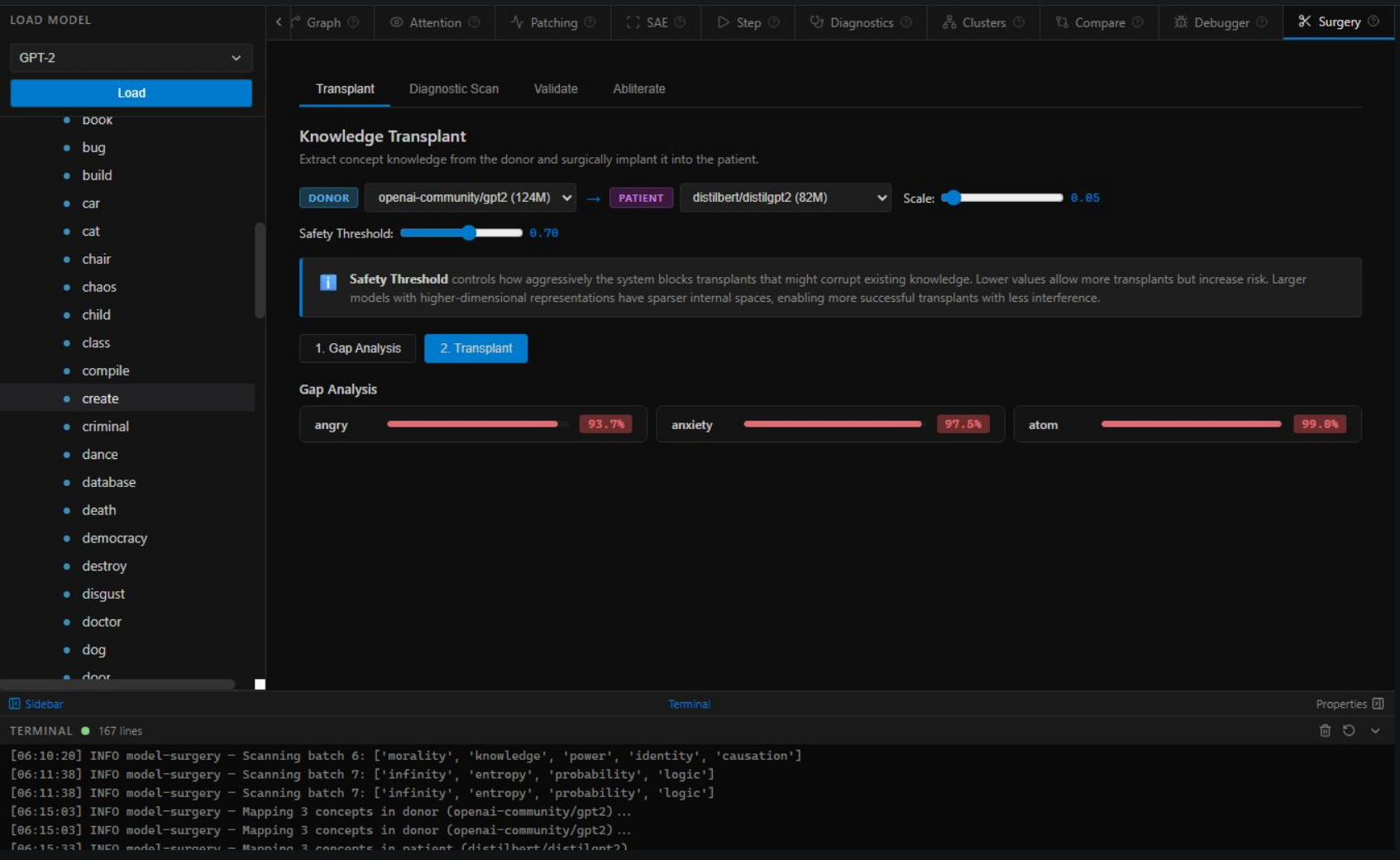Open the Abliterate tab
Image resolution: width=1400 pixels, height=860 pixels.
tap(638, 88)
